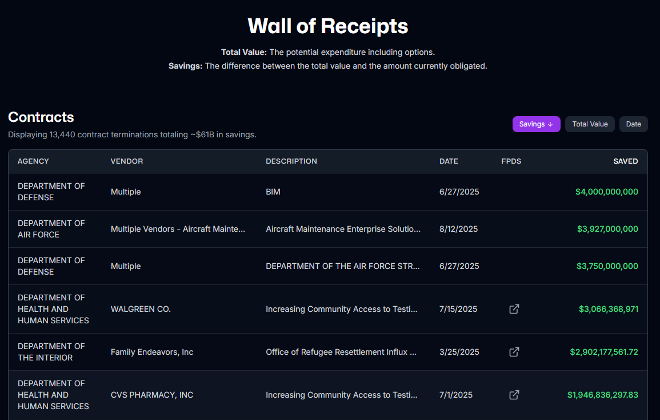Click the Agency column header

[x=33, y=161]
